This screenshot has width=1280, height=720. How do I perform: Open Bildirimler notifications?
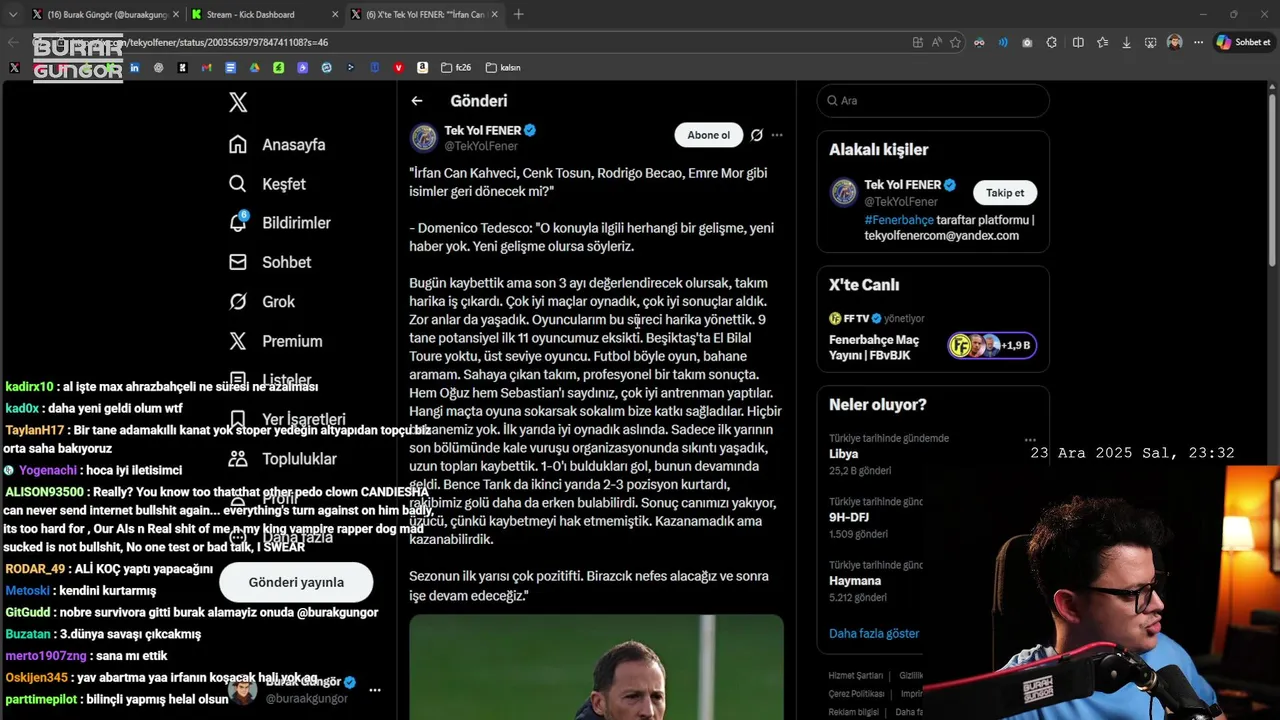tap(279, 223)
